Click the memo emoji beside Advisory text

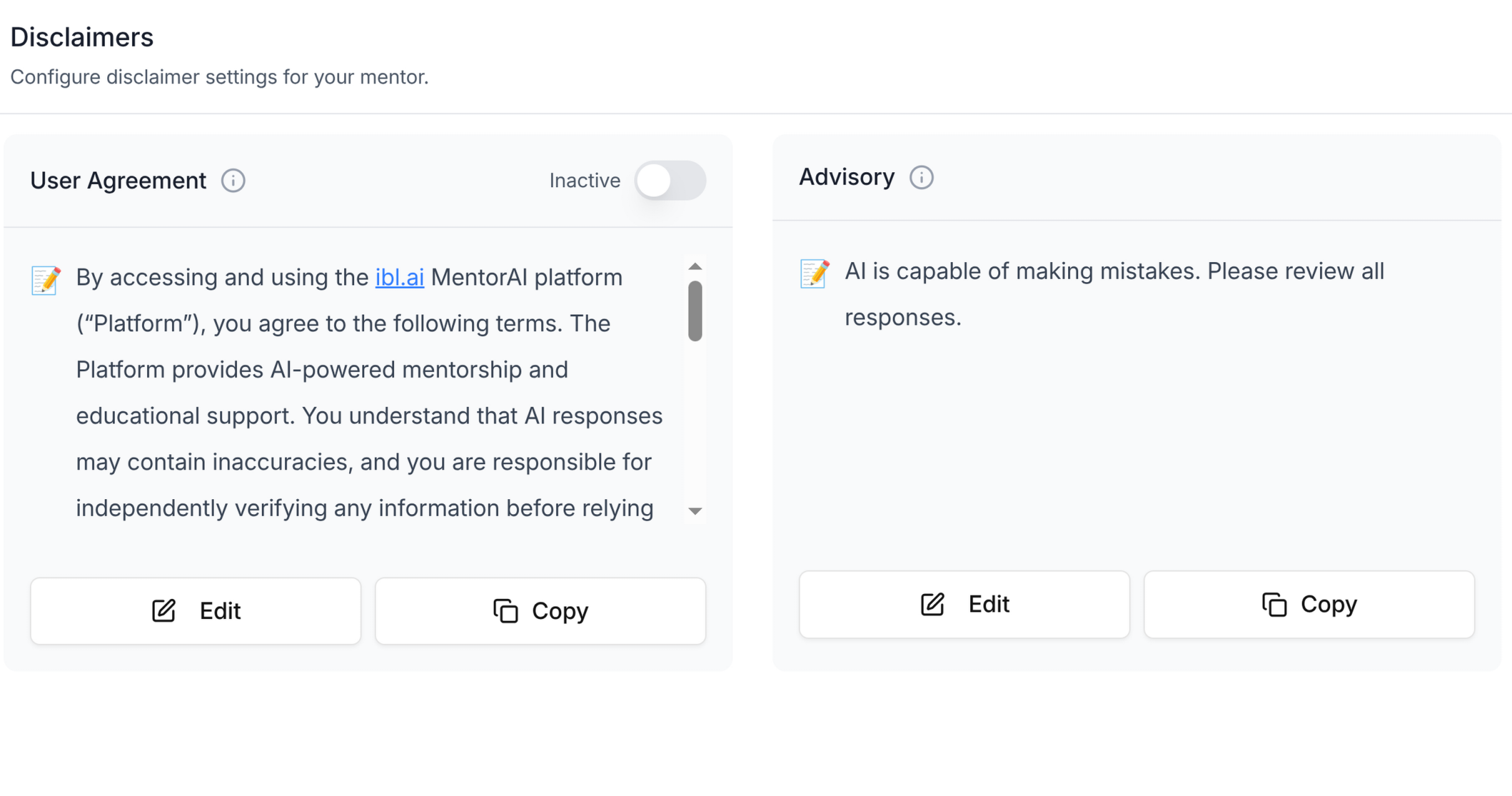tap(815, 274)
